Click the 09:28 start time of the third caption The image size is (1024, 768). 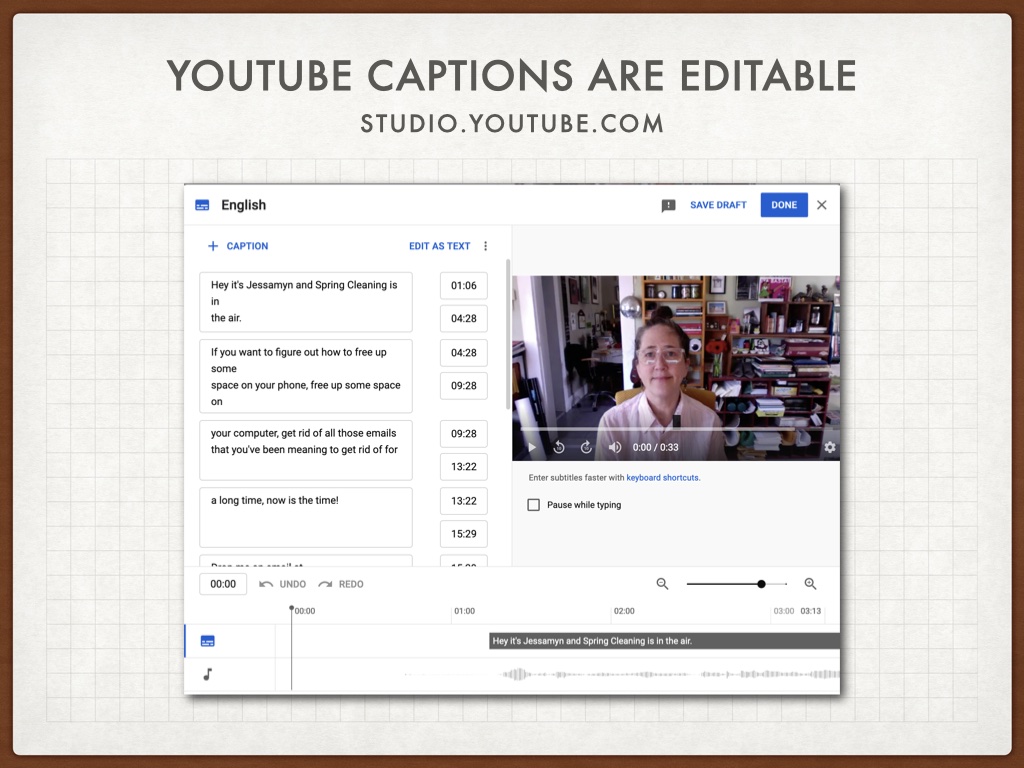tap(464, 434)
